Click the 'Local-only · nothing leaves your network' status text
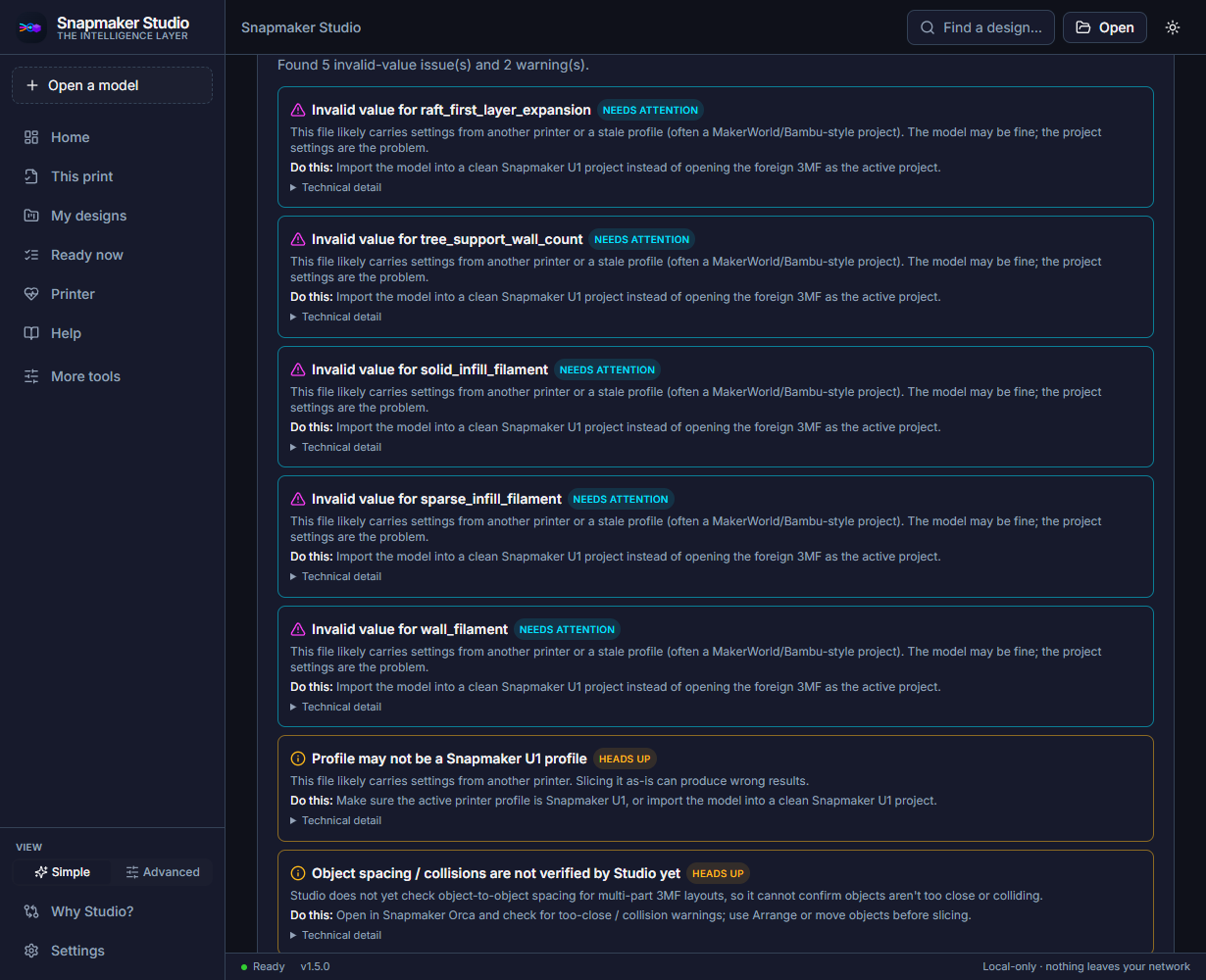The image size is (1206, 980). coord(1086,966)
